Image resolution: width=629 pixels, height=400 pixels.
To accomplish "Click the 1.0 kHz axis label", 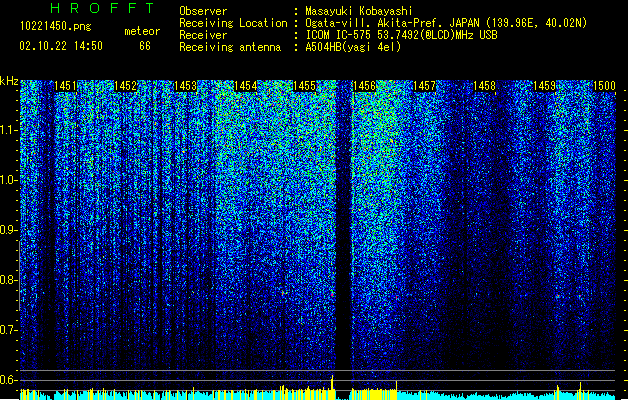I will tap(9, 180).
